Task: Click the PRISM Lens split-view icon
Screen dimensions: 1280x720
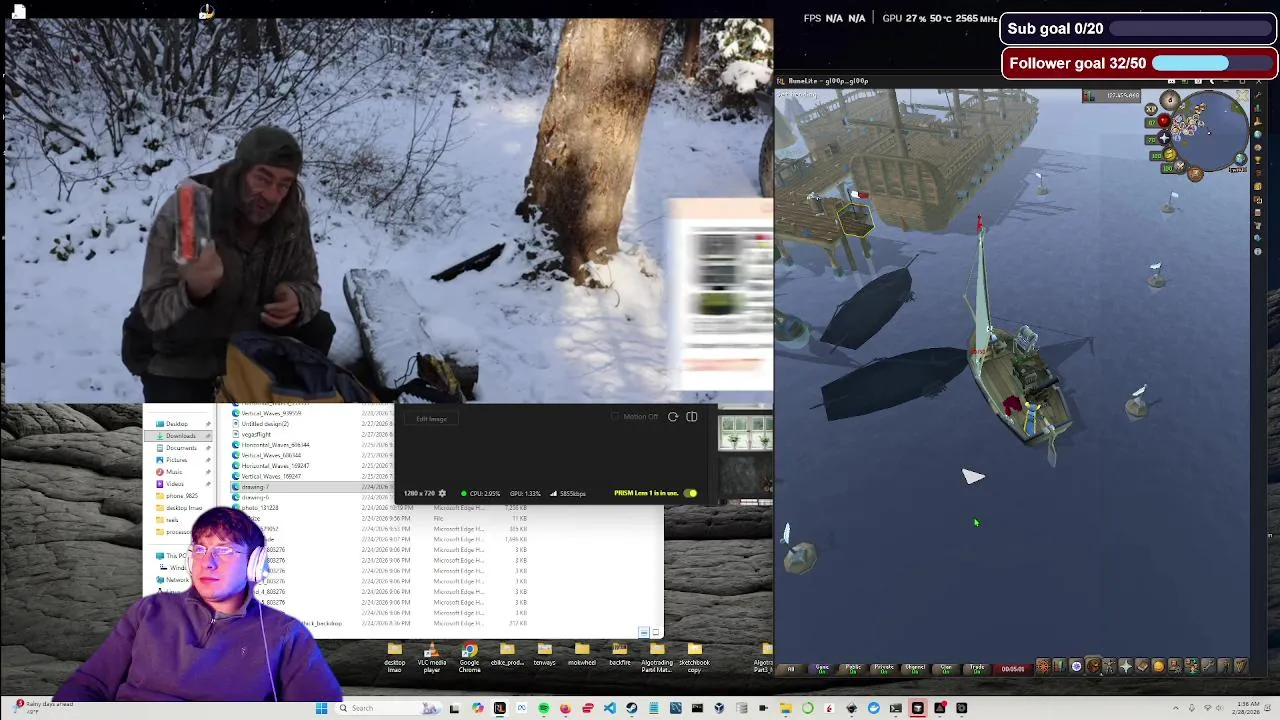Action: 691,417
